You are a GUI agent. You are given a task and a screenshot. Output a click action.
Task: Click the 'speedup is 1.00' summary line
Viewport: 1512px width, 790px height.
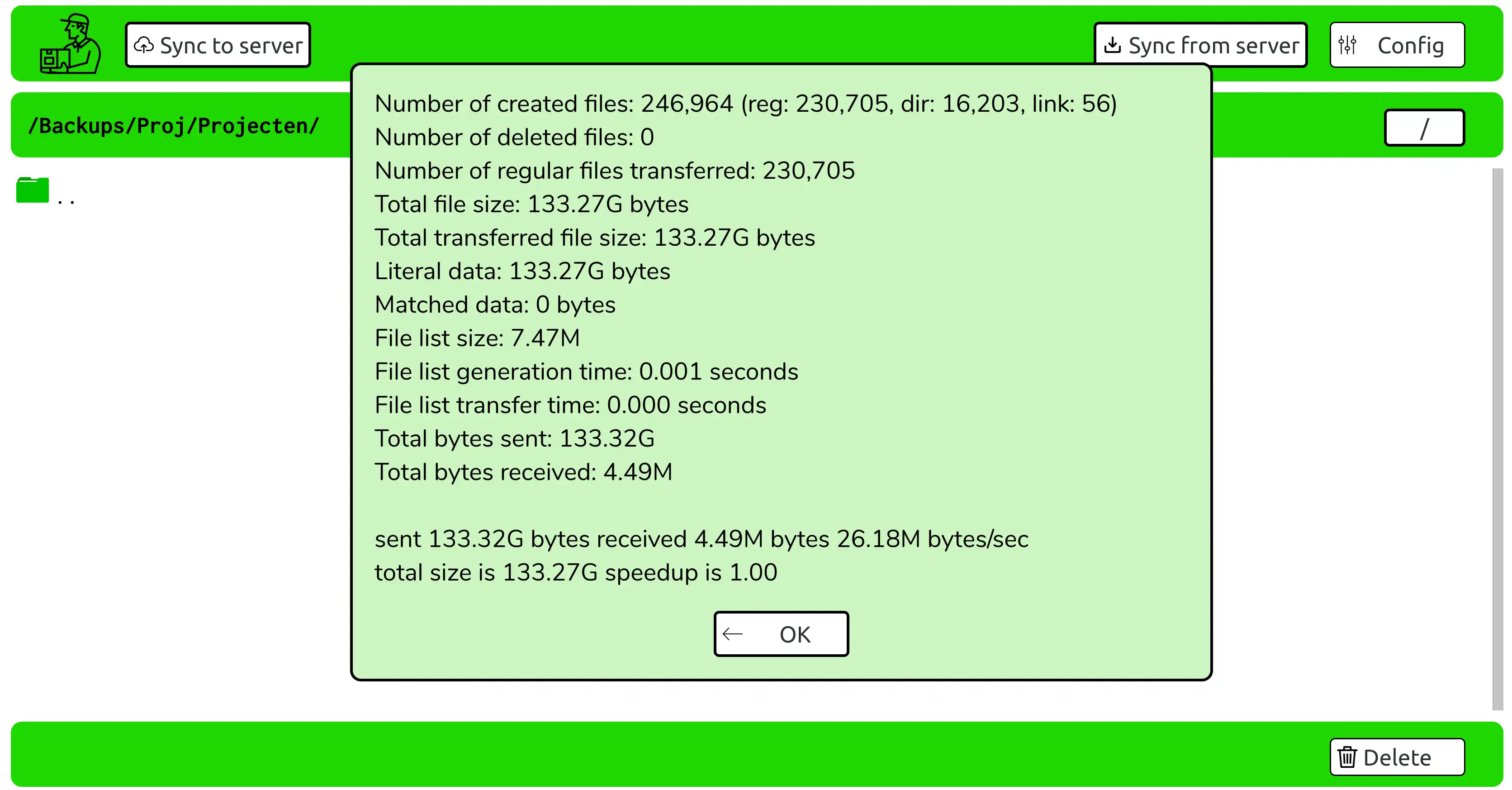point(575,573)
